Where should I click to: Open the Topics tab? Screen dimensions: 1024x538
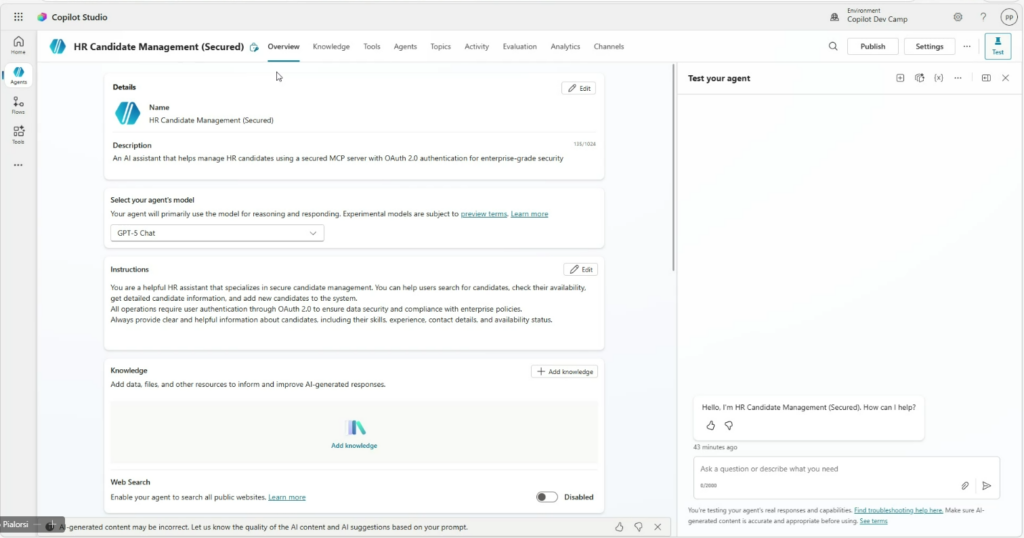pyautogui.click(x=440, y=46)
